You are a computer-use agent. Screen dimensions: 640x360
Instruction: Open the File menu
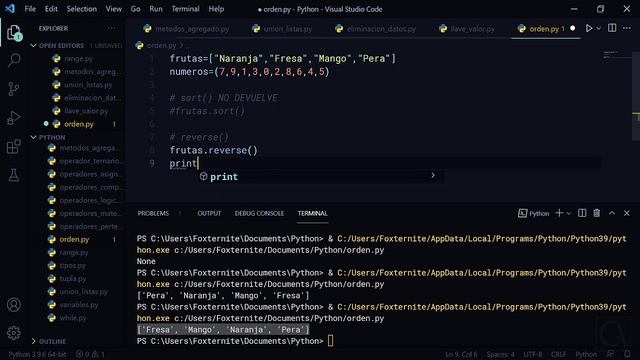(30, 9)
